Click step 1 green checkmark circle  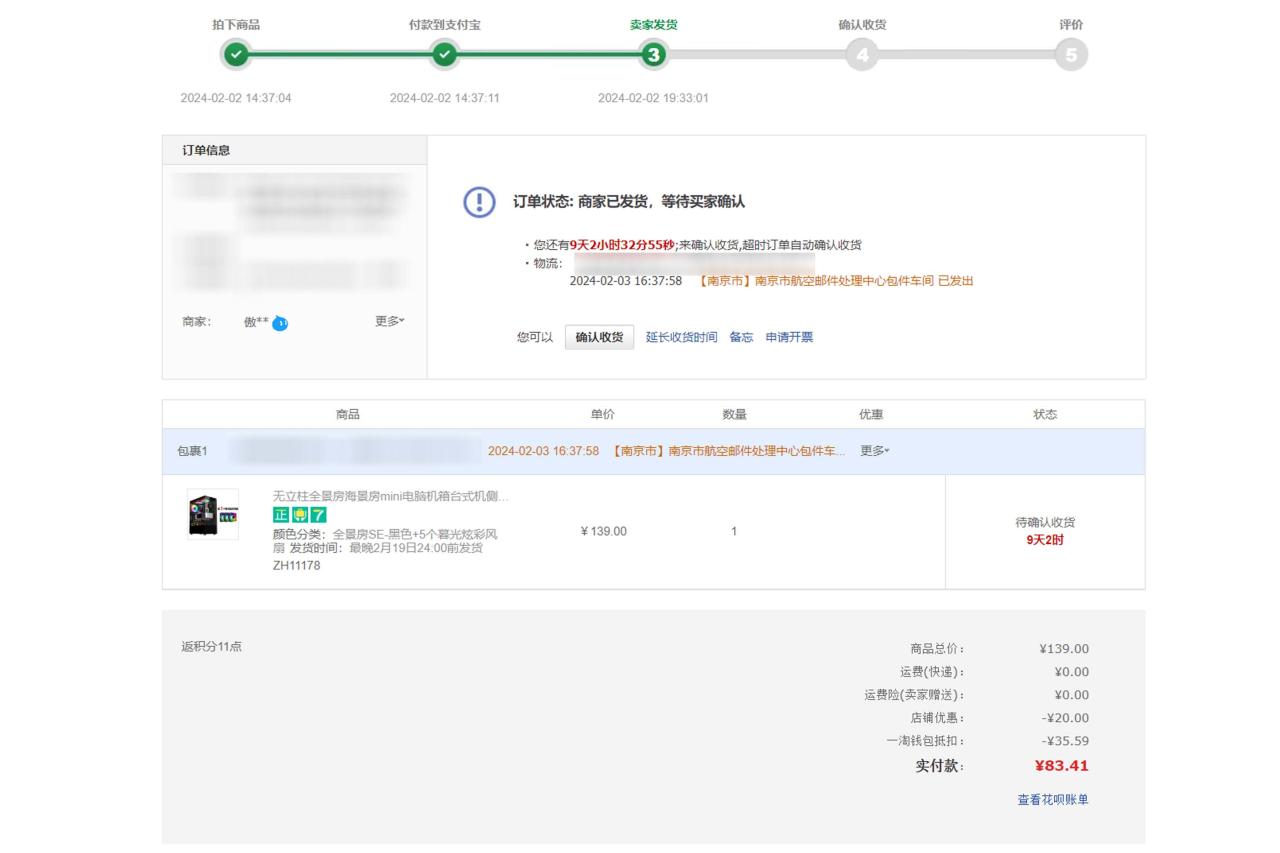[x=236, y=55]
